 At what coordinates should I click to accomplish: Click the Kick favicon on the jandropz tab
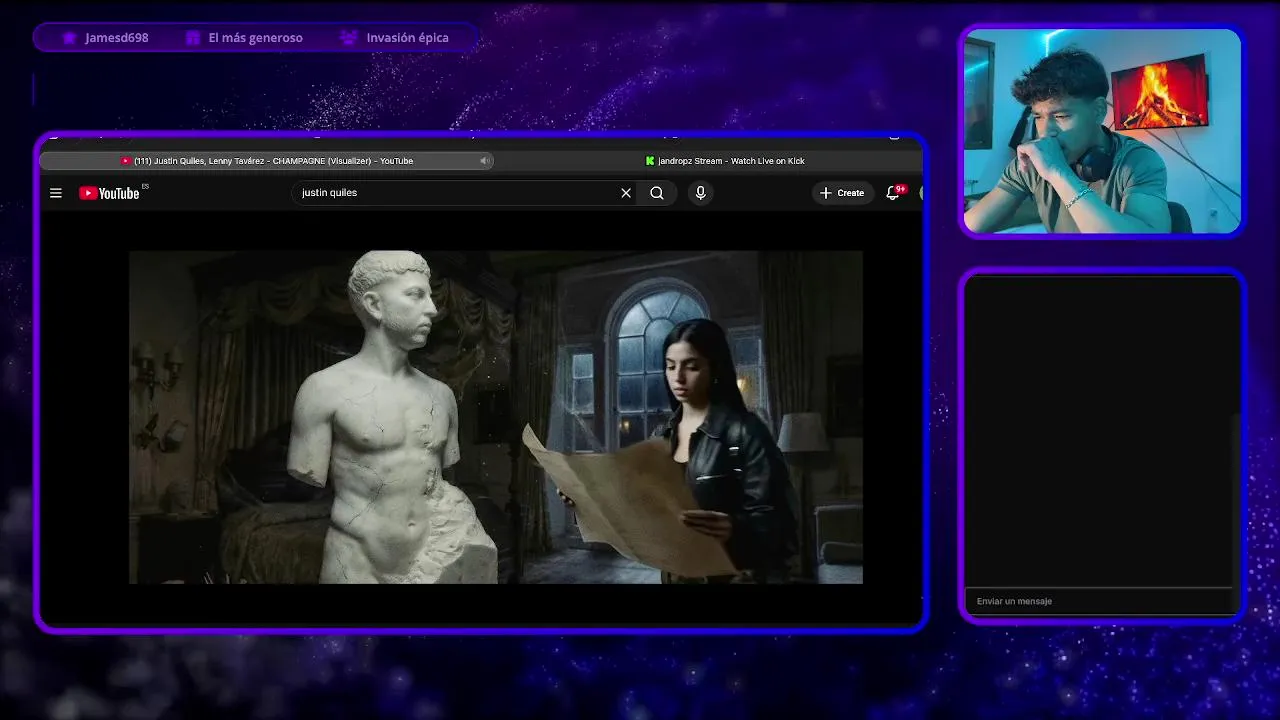(x=650, y=161)
